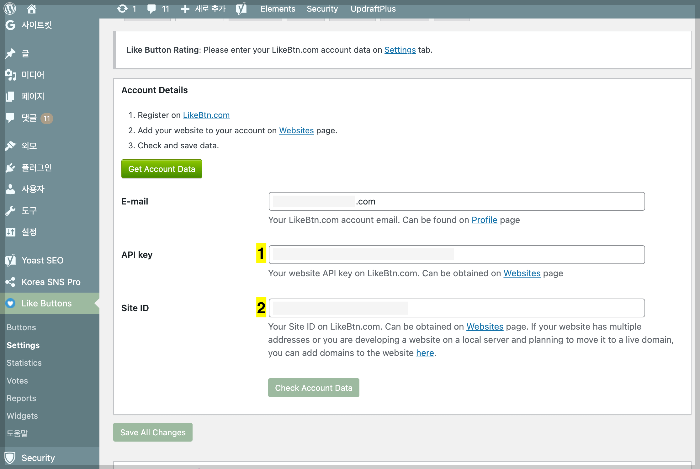Click the WordPress logo icon
Viewport: 700px width, 469px height.
pos(10,8)
